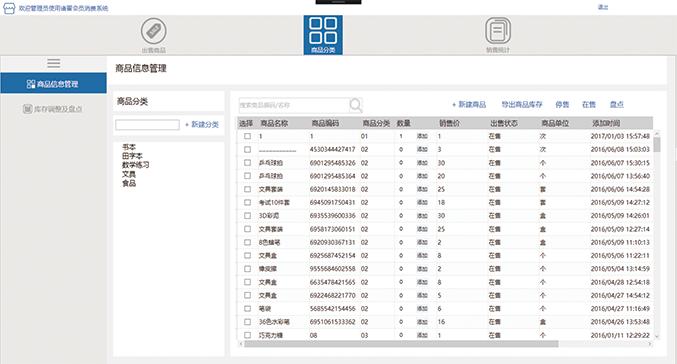
Task: Click the horizontal scrollbar left arrow
Action: click(241, 344)
